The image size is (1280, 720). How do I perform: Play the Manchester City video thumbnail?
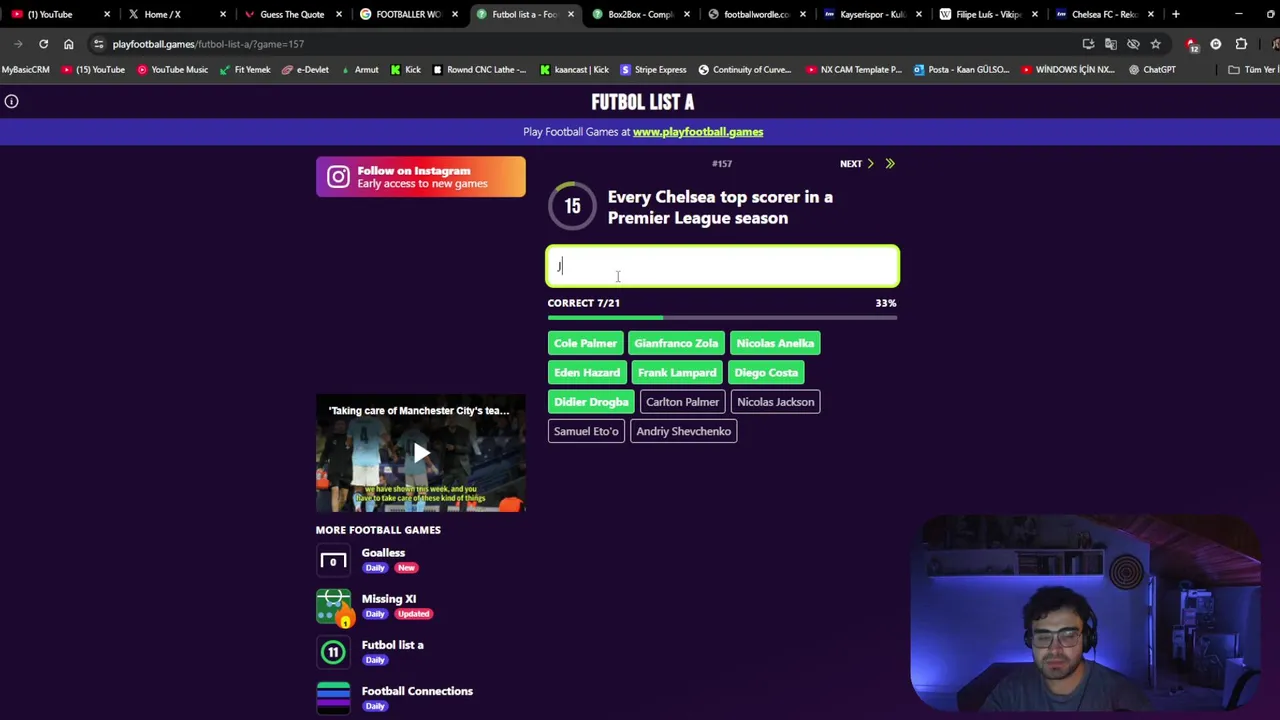[x=420, y=454]
